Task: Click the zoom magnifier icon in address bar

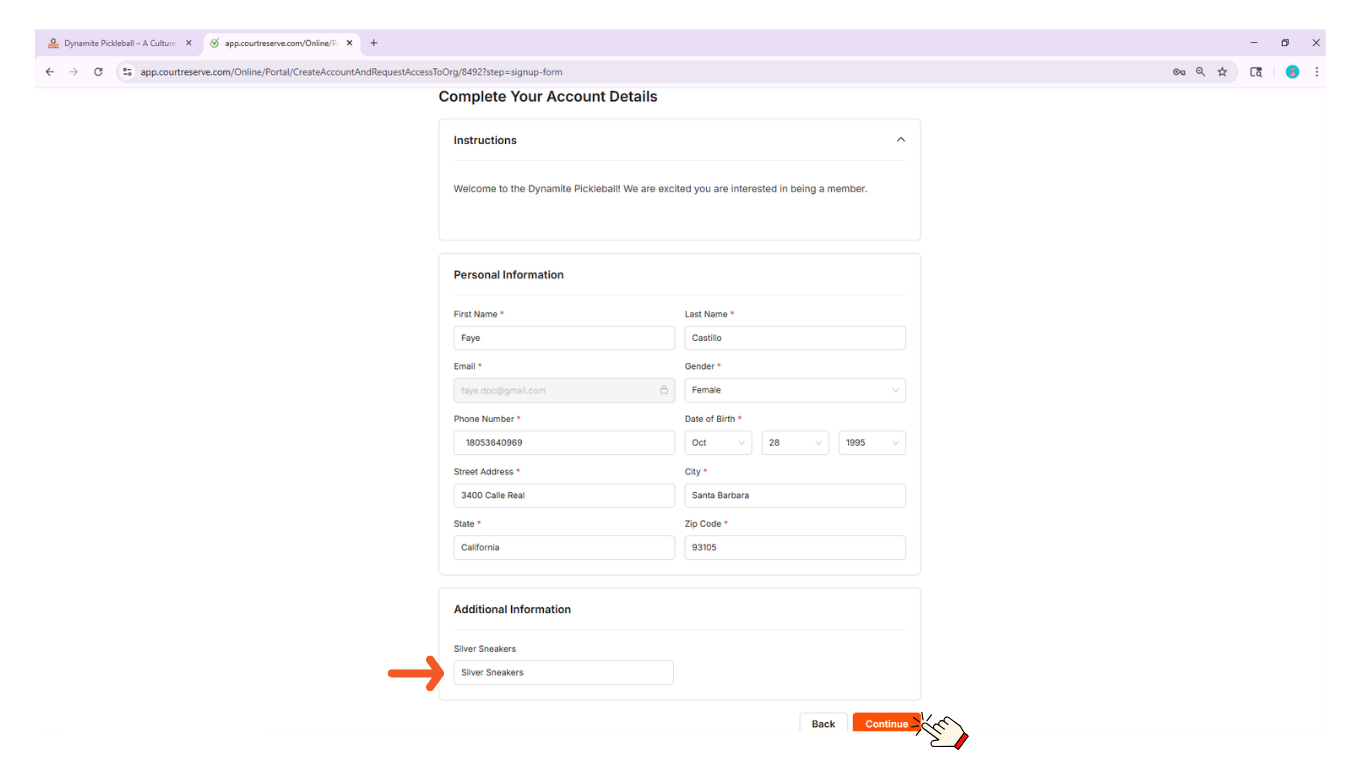Action: pyautogui.click(x=1201, y=72)
